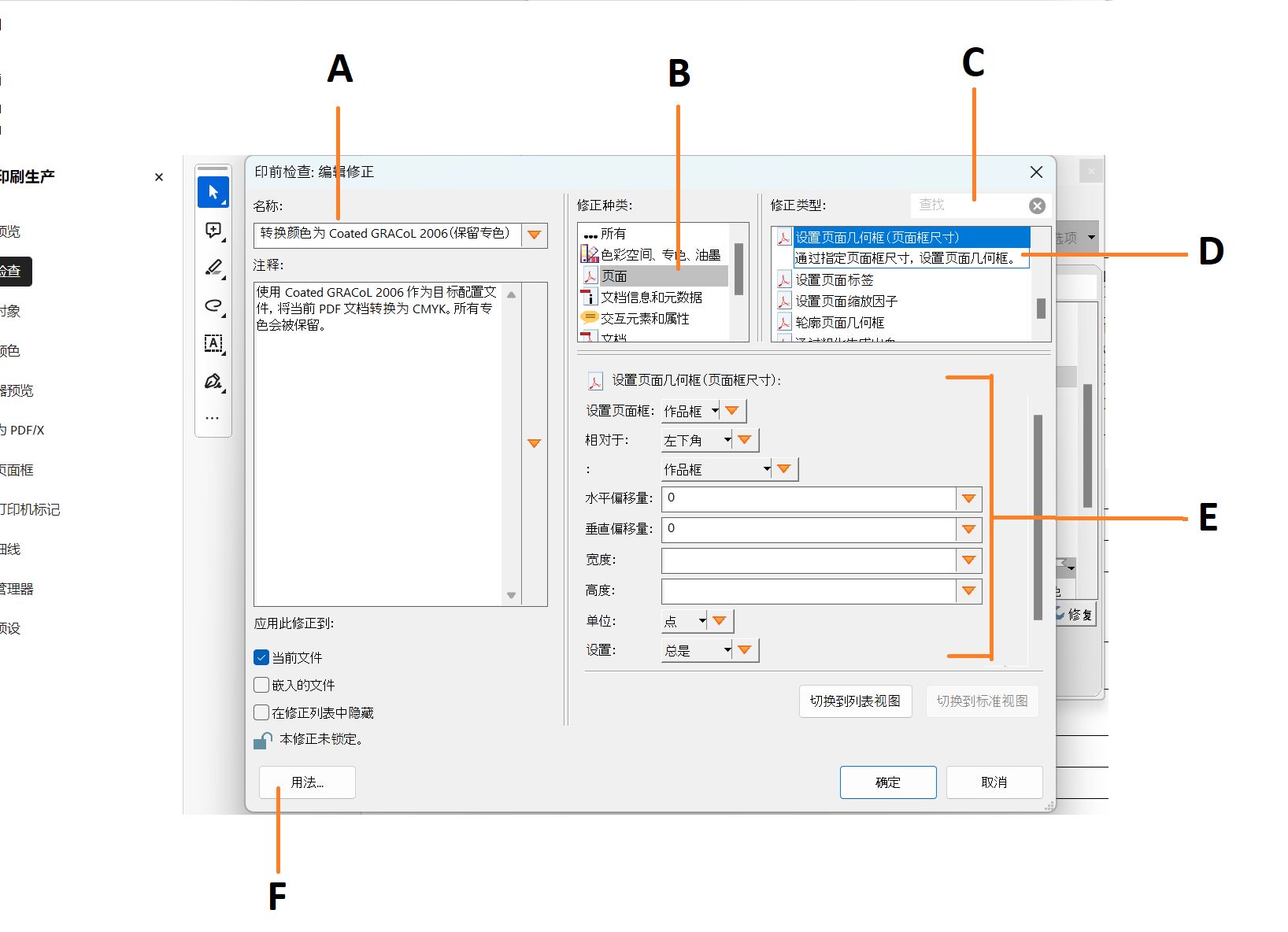Open 为 PDF/X item in side panel
This screenshot has width=1288, height=932.
(22, 431)
